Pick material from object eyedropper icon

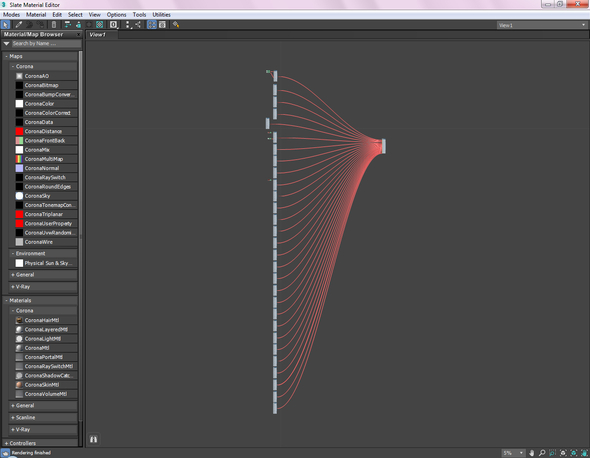[x=18, y=24]
